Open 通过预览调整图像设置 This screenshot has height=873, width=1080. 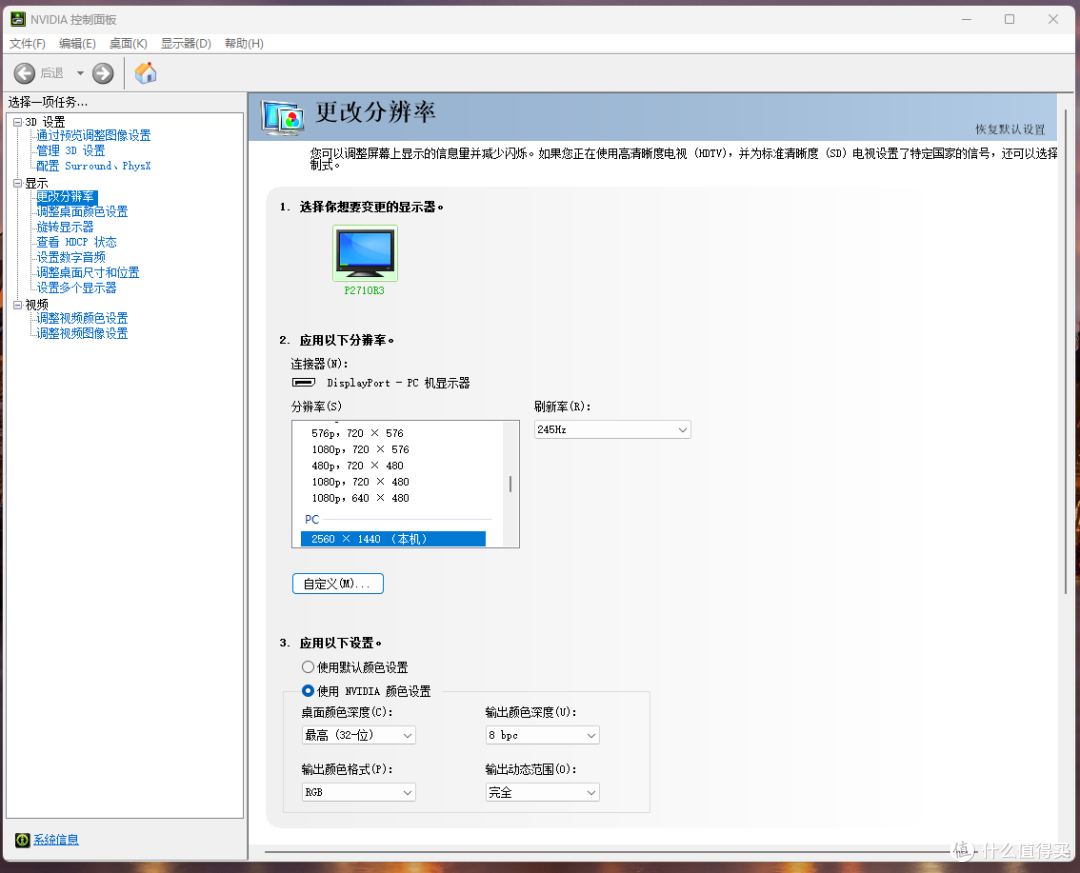[94, 136]
